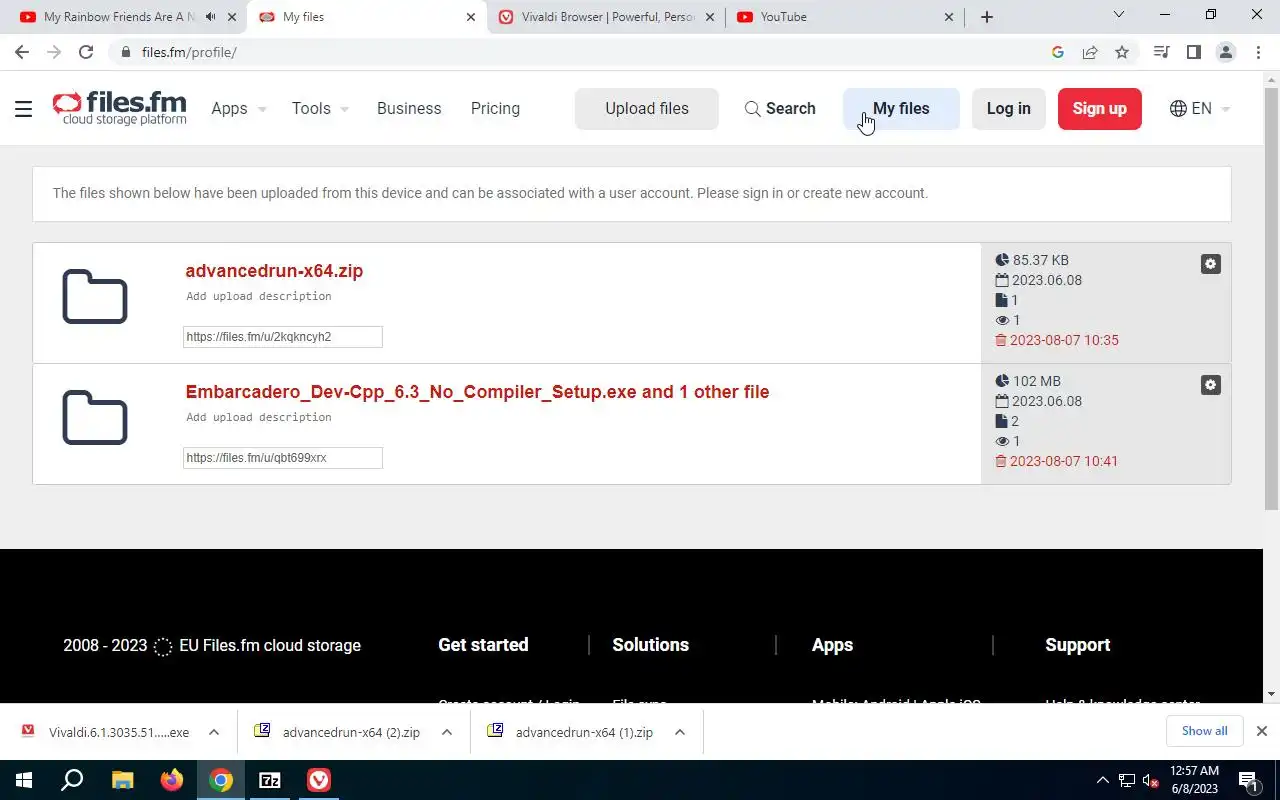Image resolution: width=1280 pixels, height=800 pixels.
Task: Open the Chrome three-dot menu
Action: click(x=1257, y=52)
